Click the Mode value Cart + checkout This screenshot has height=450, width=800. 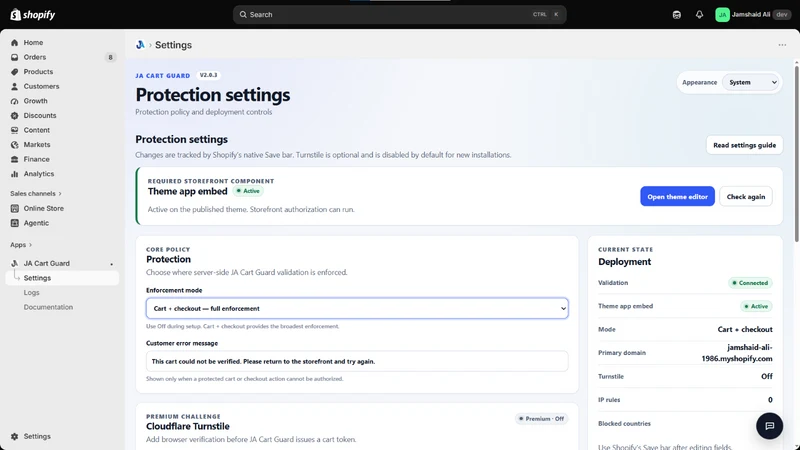click(x=744, y=330)
